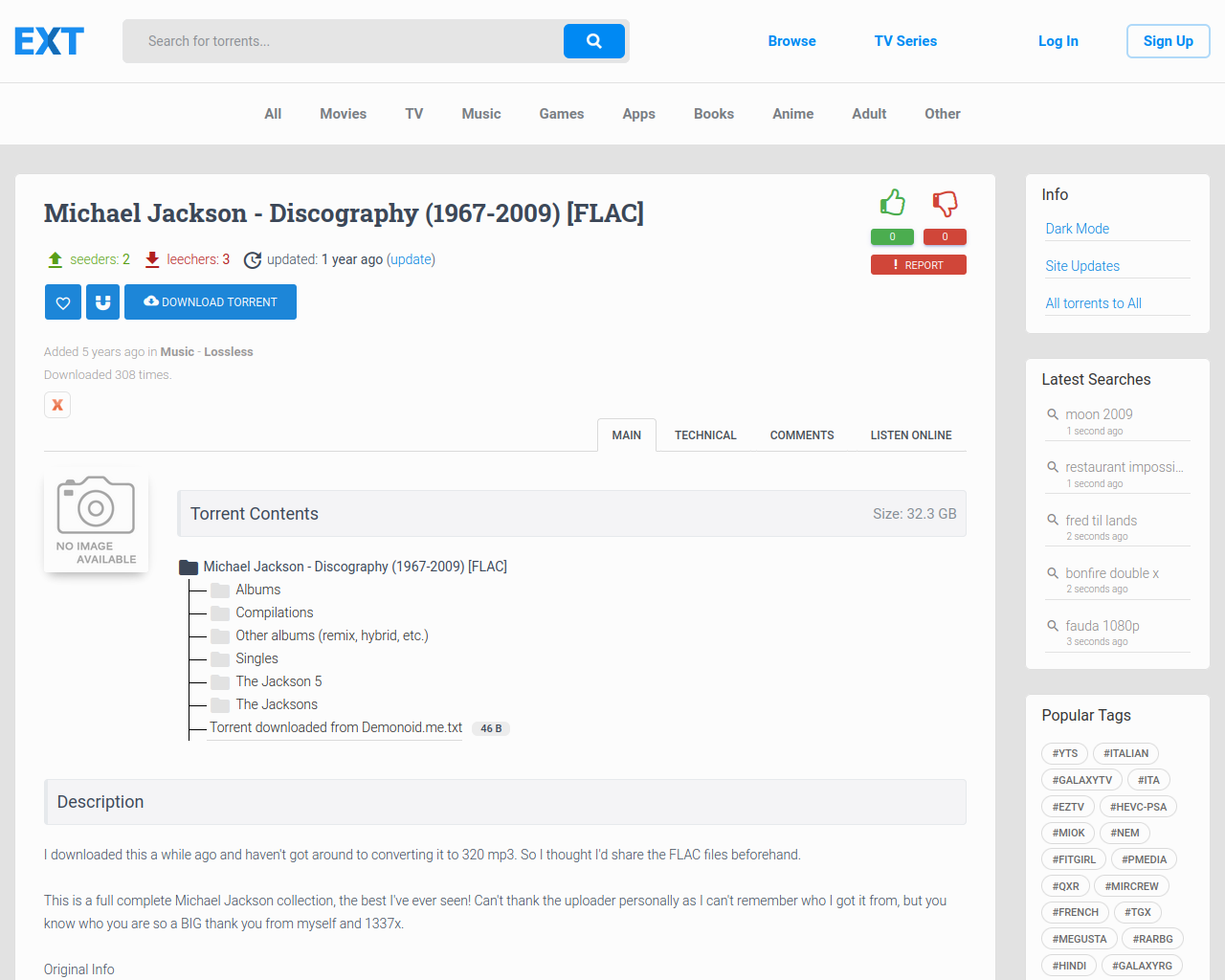Click the #HEVC-PSA popular tag

[x=1138, y=807]
